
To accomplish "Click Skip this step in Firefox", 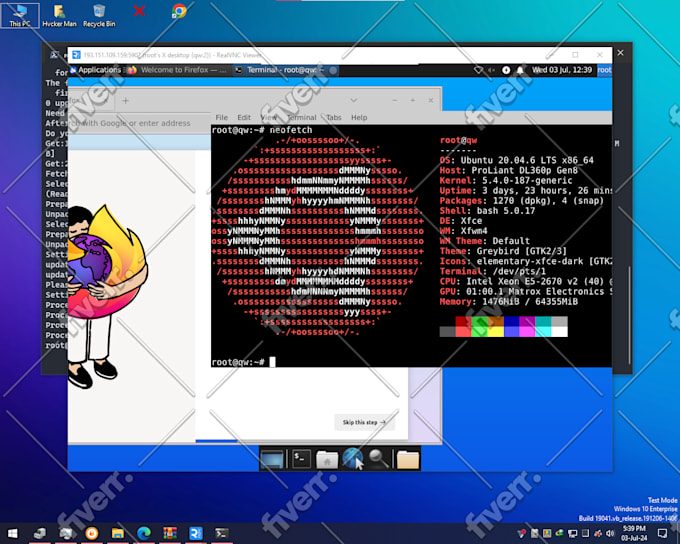I will (x=364, y=422).
